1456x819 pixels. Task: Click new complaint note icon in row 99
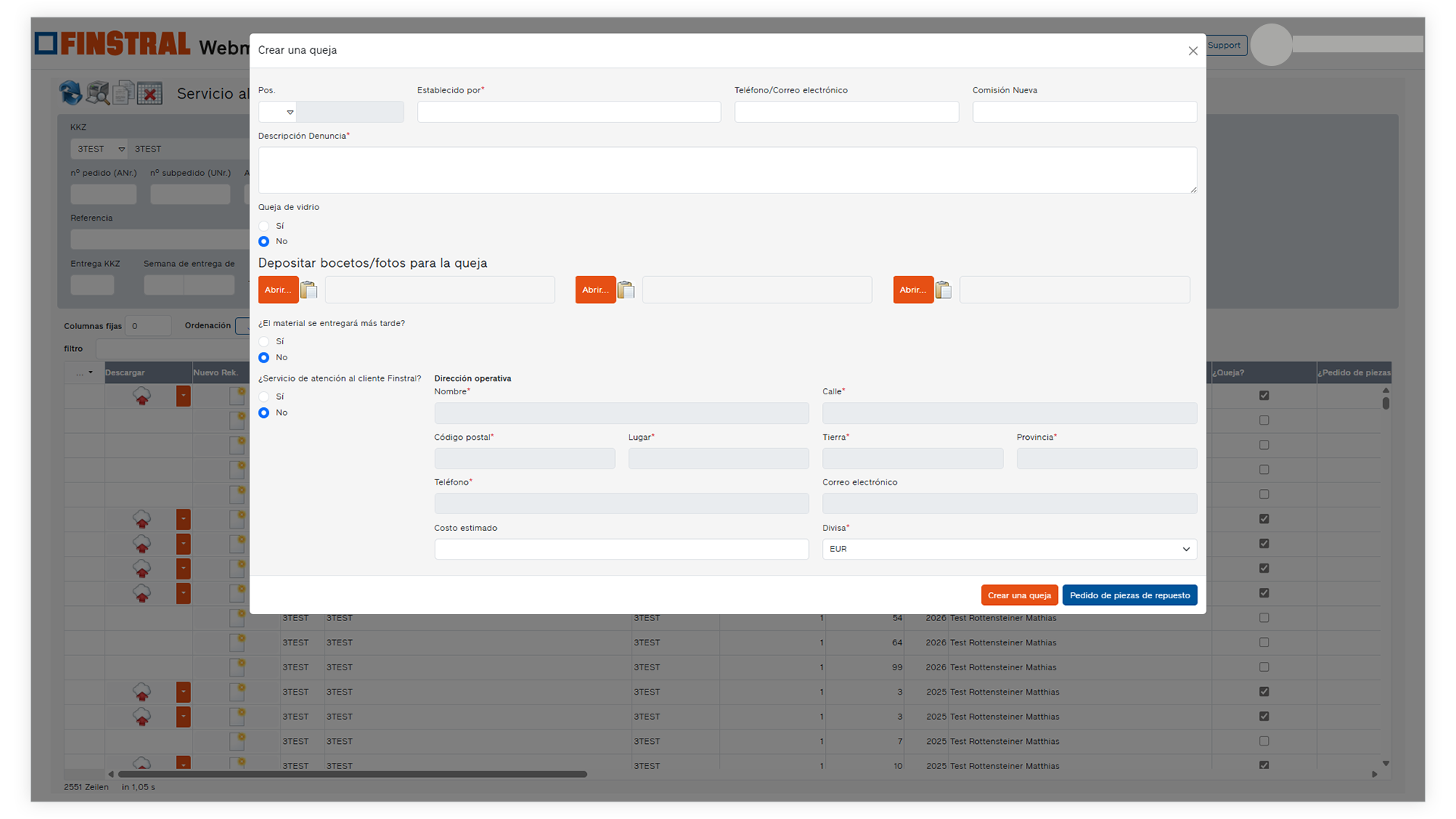[237, 667]
